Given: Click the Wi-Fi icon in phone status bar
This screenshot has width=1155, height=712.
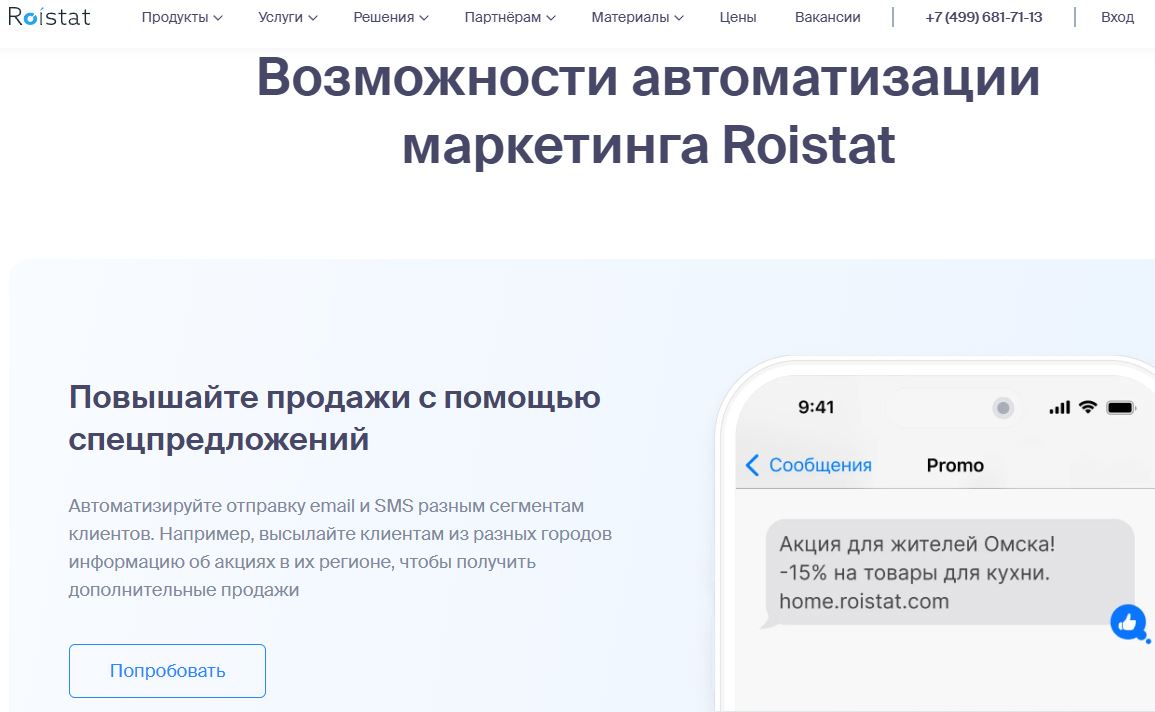Looking at the screenshot, I should (x=1088, y=407).
